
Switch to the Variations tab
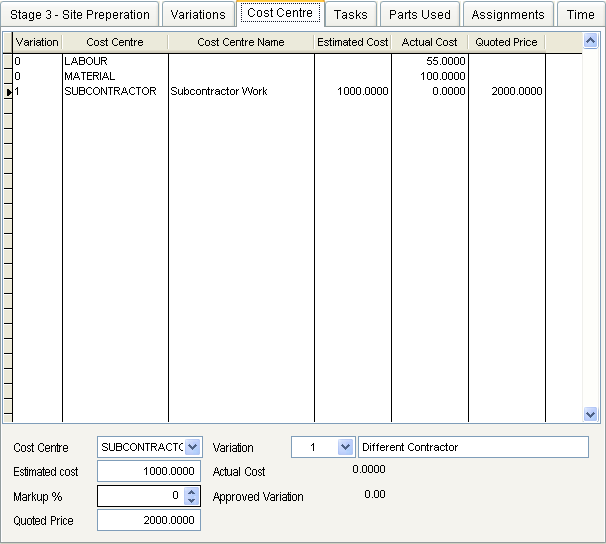coord(198,15)
